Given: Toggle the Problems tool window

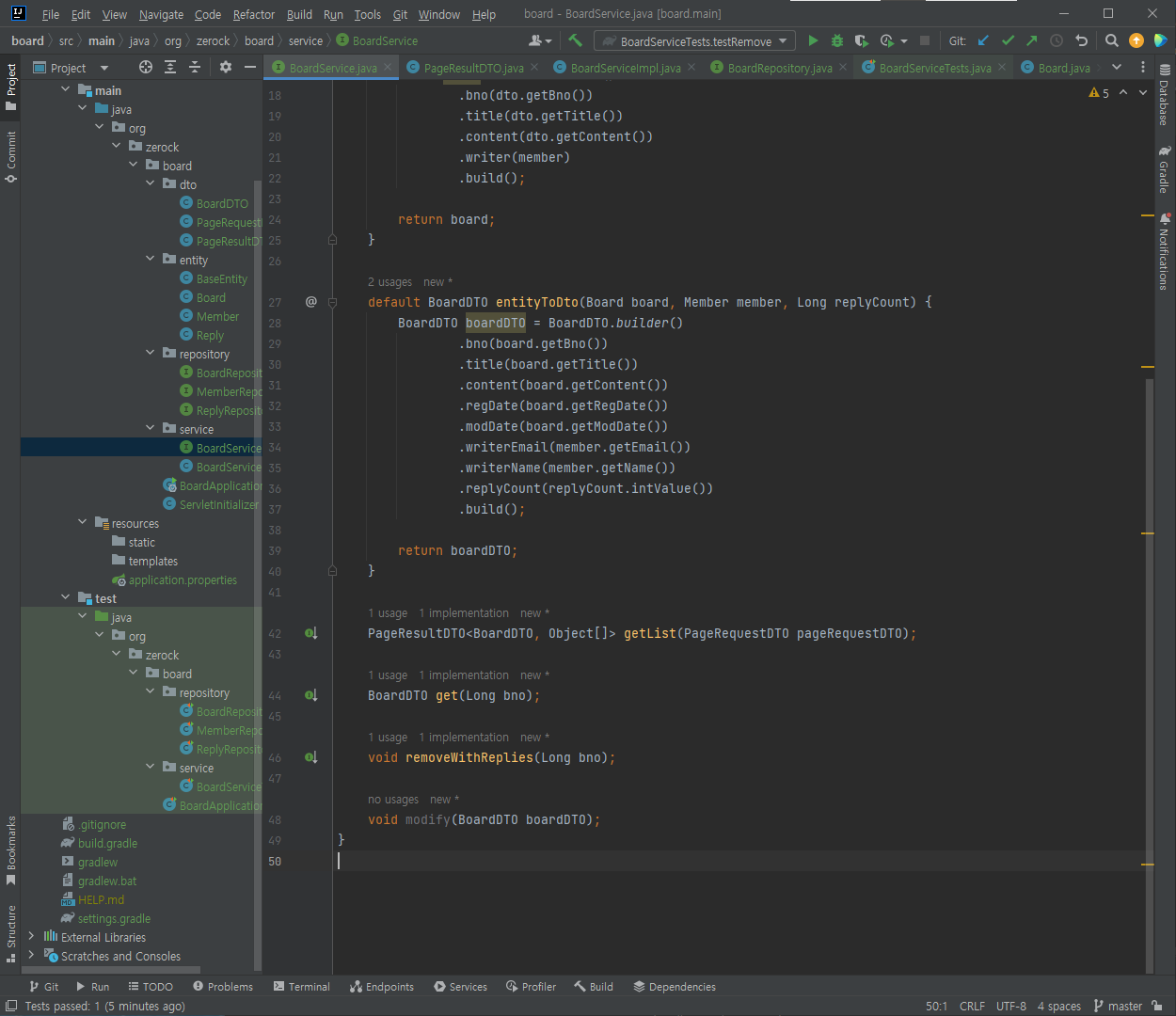Looking at the screenshot, I should tap(223, 987).
